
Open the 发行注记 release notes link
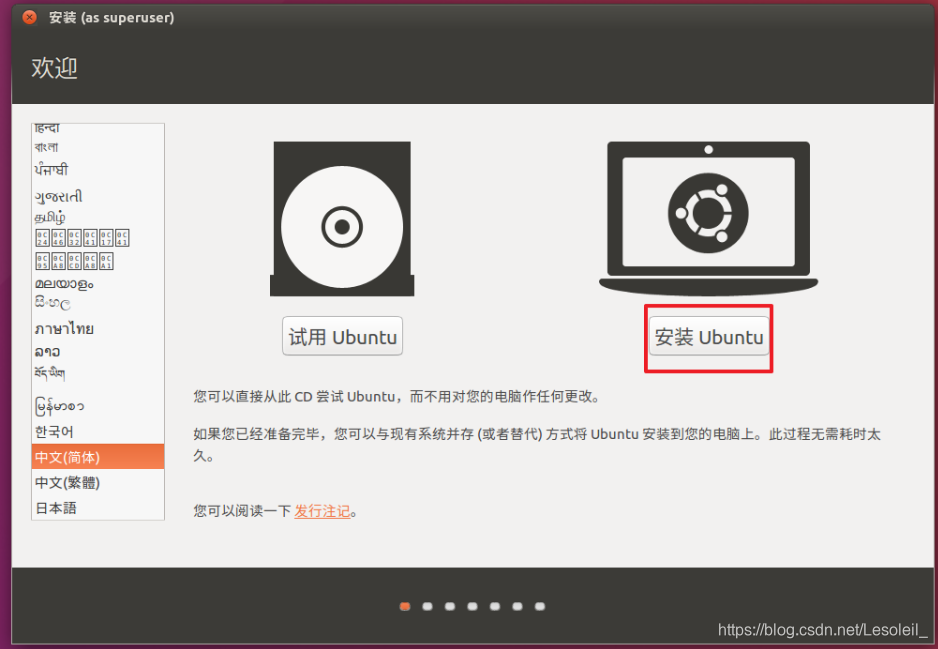click(x=322, y=511)
